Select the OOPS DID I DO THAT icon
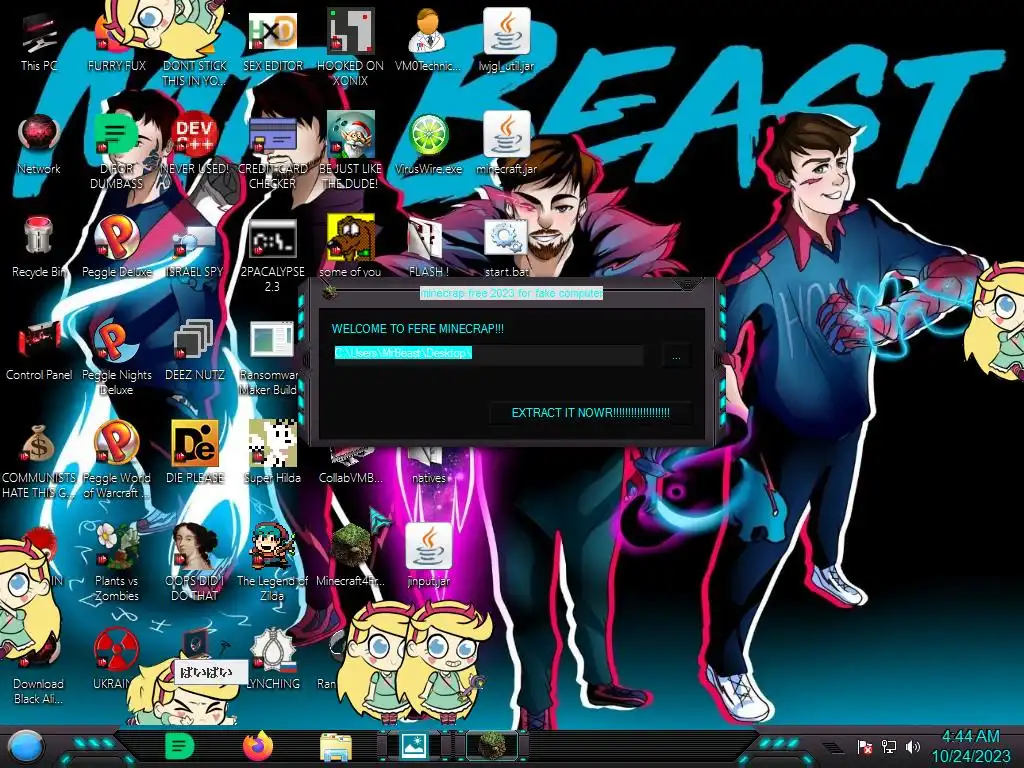The image size is (1024, 768). (195, 563)
